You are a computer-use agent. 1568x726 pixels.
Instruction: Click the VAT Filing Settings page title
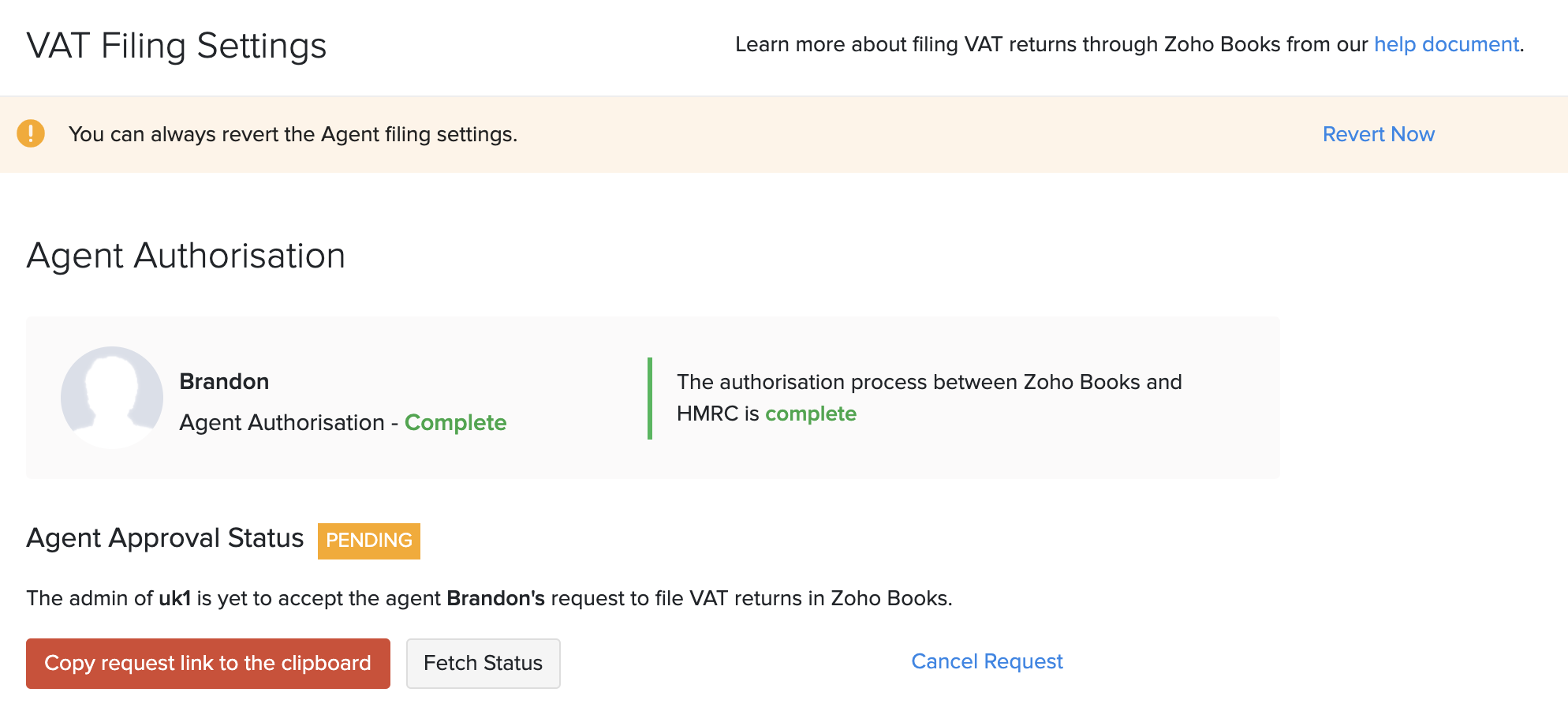pos(176,46)
